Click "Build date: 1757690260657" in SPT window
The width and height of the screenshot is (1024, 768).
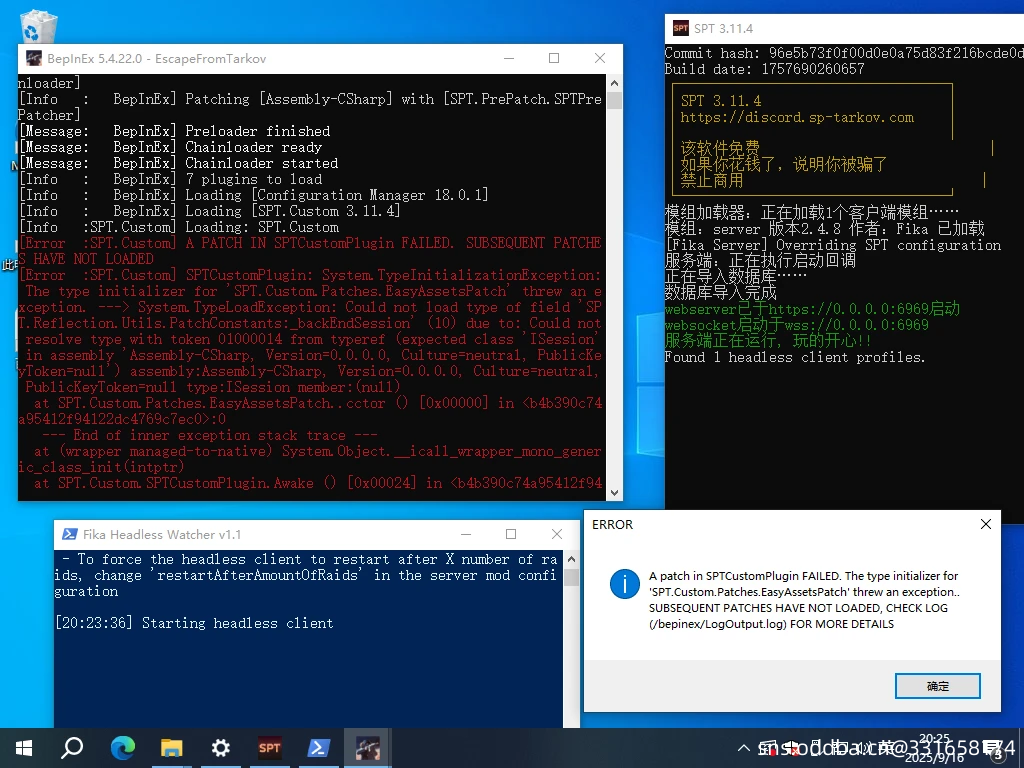[764, 69]
